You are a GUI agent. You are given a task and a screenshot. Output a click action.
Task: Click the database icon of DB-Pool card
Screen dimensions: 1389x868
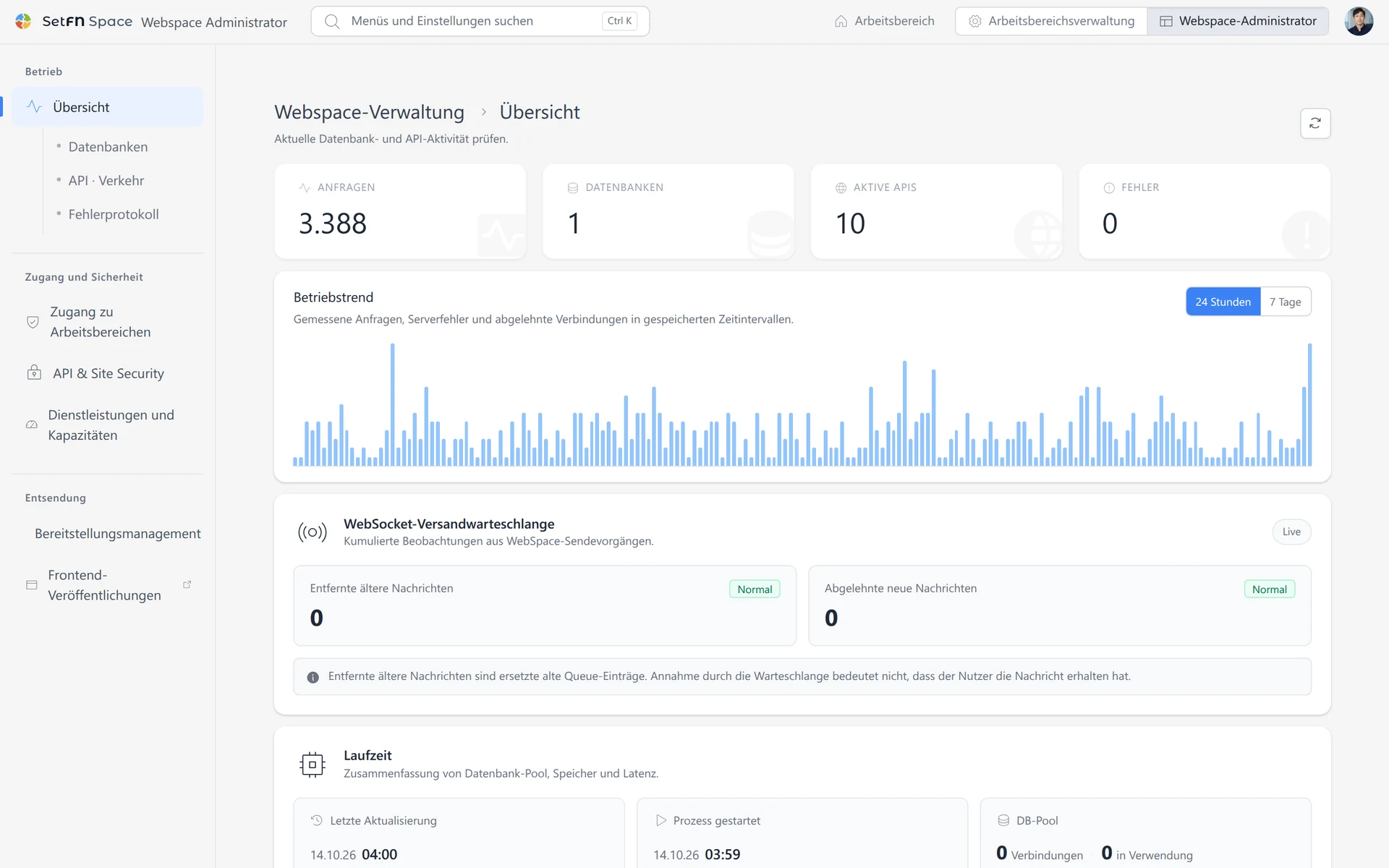pos(1003,820)
